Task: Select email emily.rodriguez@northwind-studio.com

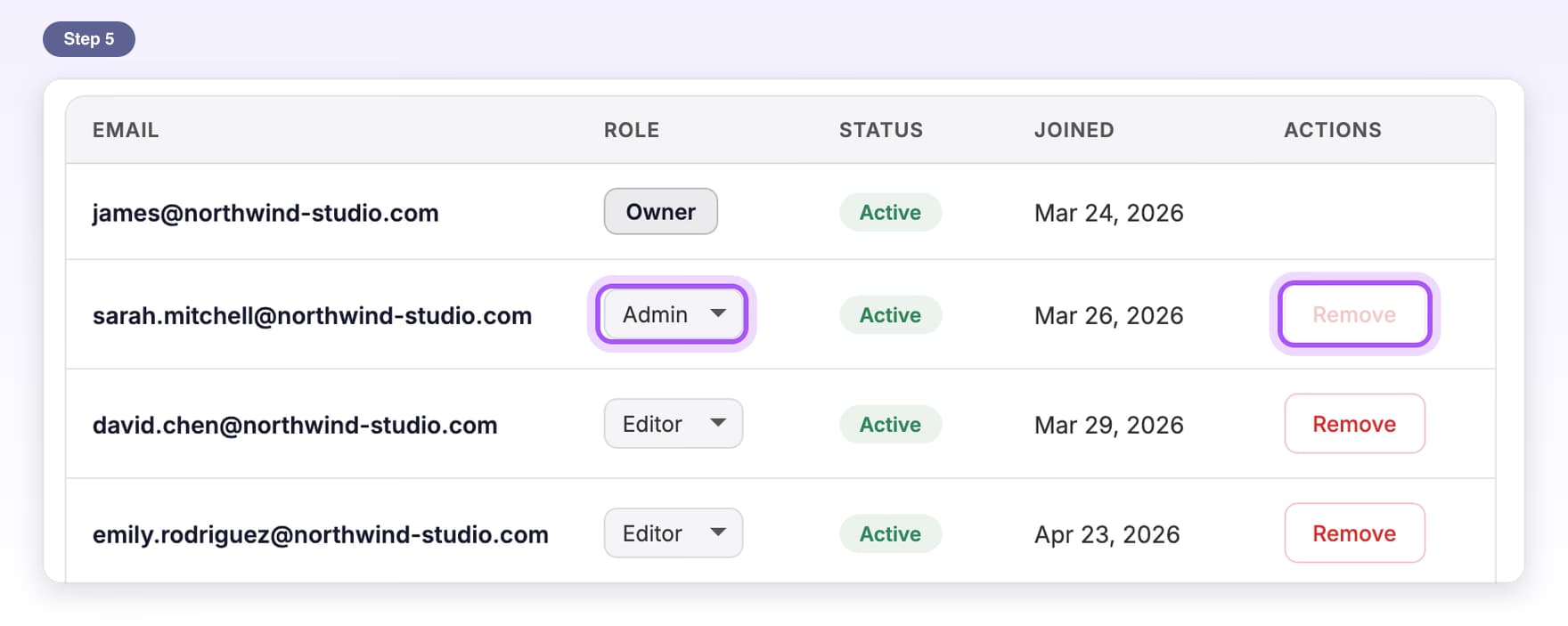Action: coord(321,534)
